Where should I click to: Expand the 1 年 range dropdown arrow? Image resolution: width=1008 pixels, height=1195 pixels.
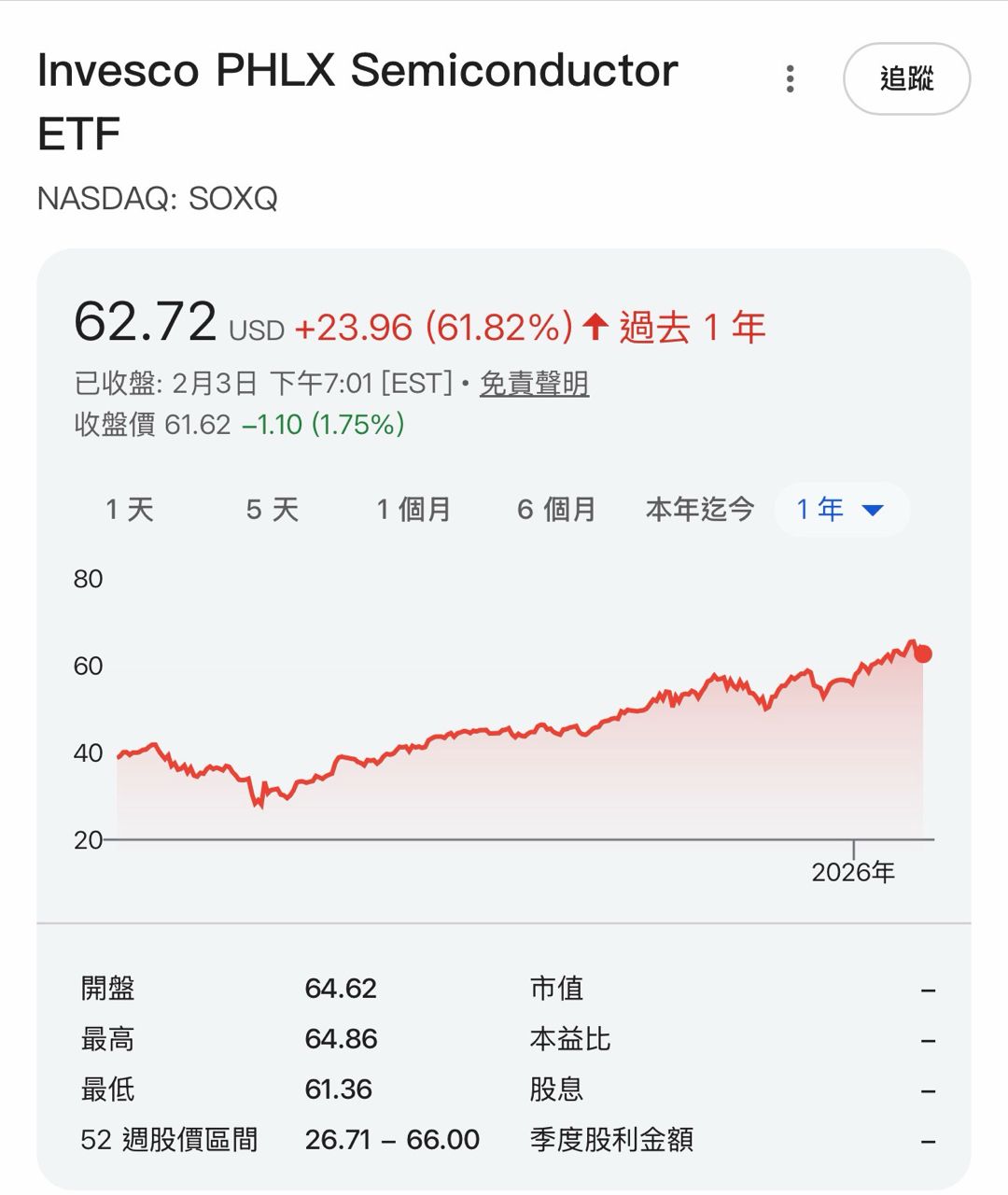pyautogui.click(x=873, y=510)
